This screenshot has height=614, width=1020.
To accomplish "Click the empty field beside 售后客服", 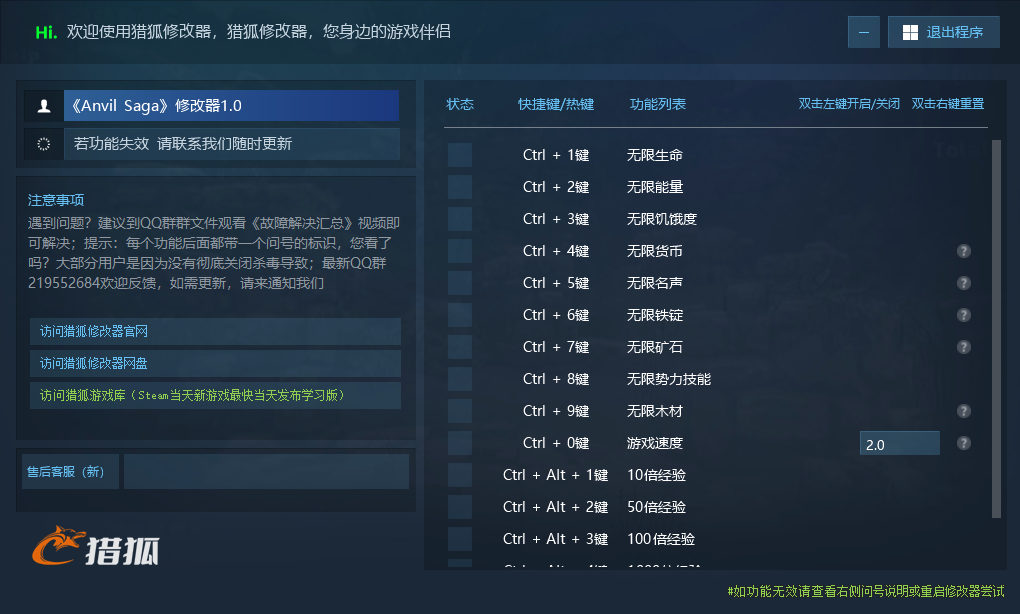I will click(x=266, y=472).
